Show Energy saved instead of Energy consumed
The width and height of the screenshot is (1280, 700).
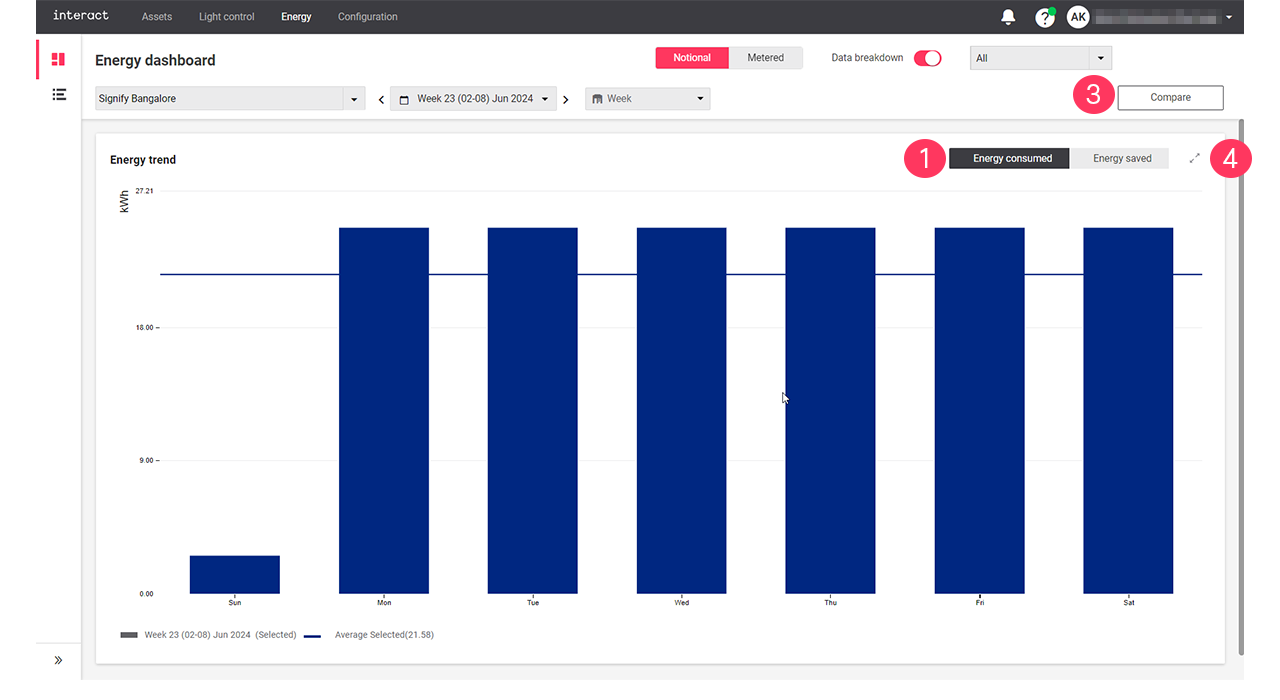coord(1121,158)
